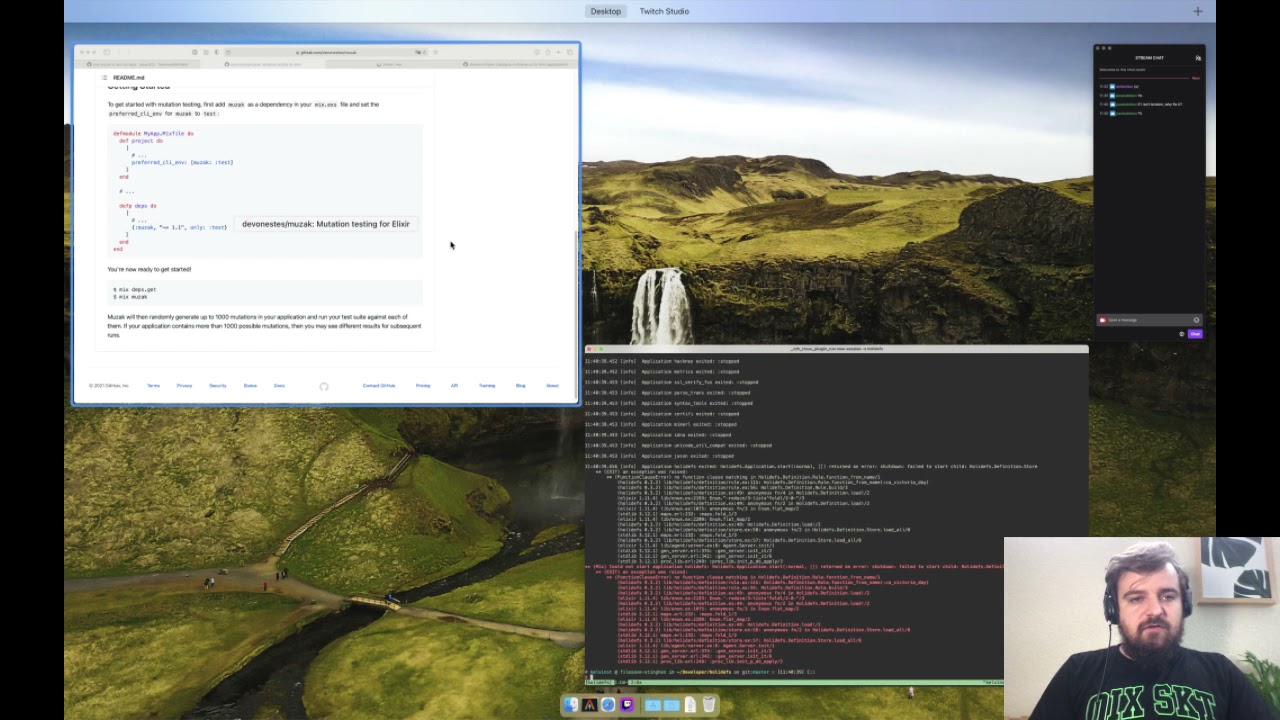Select the third Safari tab
This screenshot has width=1280, height=720.
390,64
